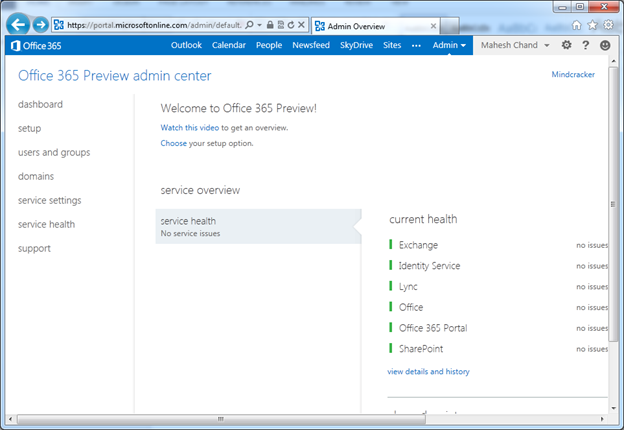Click the vertical scrollbar thumb

613,204
